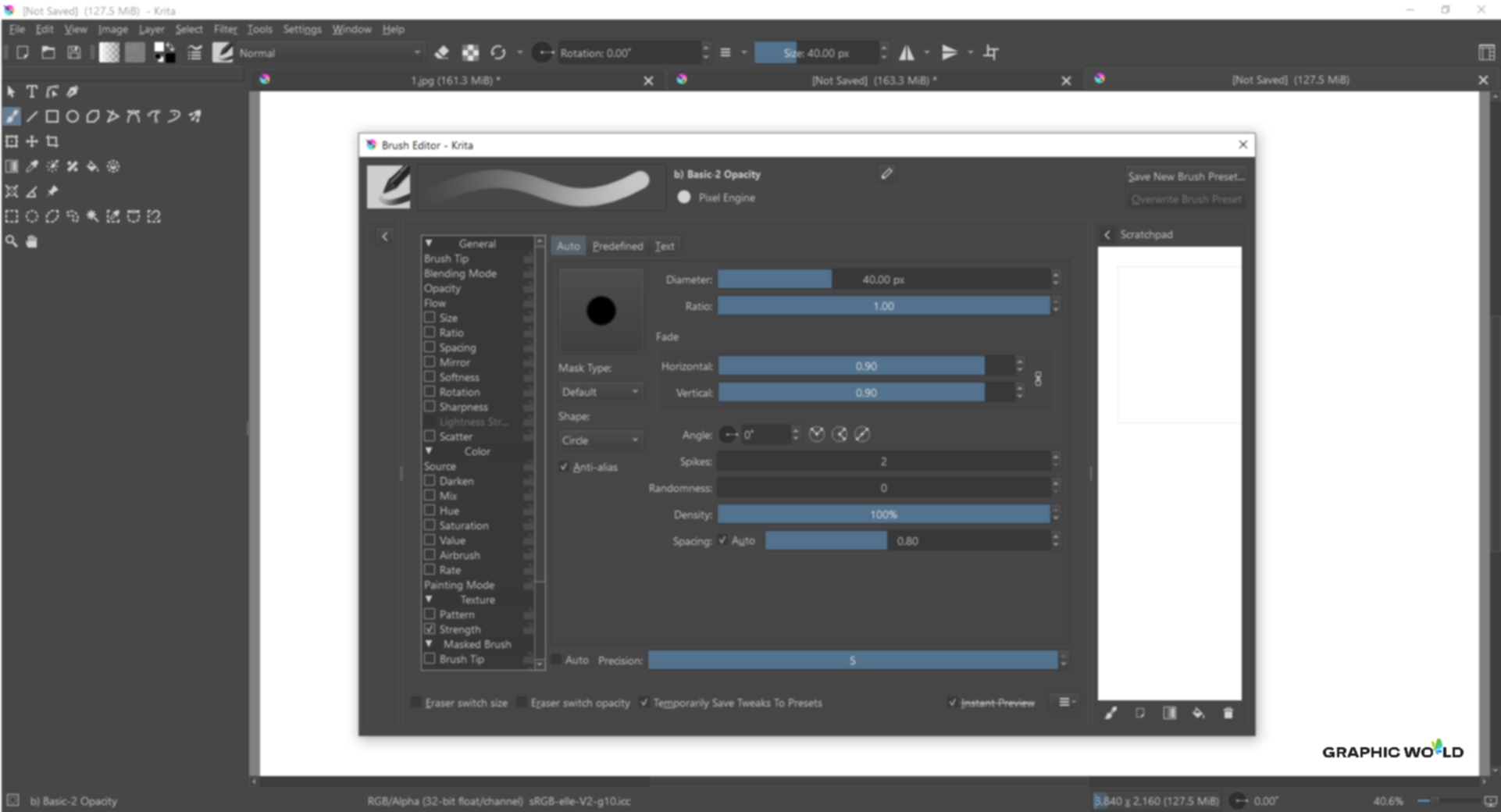Toggle Auto spacing checkbox

722,540
